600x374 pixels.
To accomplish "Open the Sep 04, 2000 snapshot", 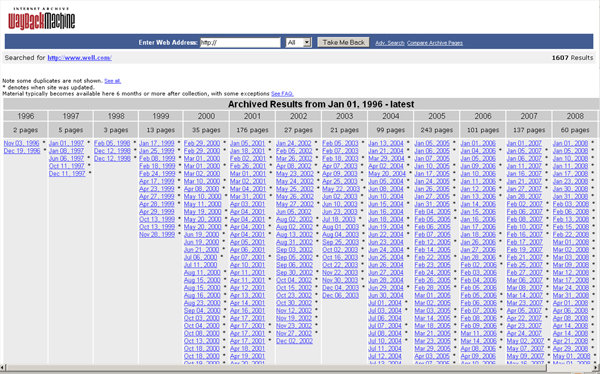I will [202, 311].
